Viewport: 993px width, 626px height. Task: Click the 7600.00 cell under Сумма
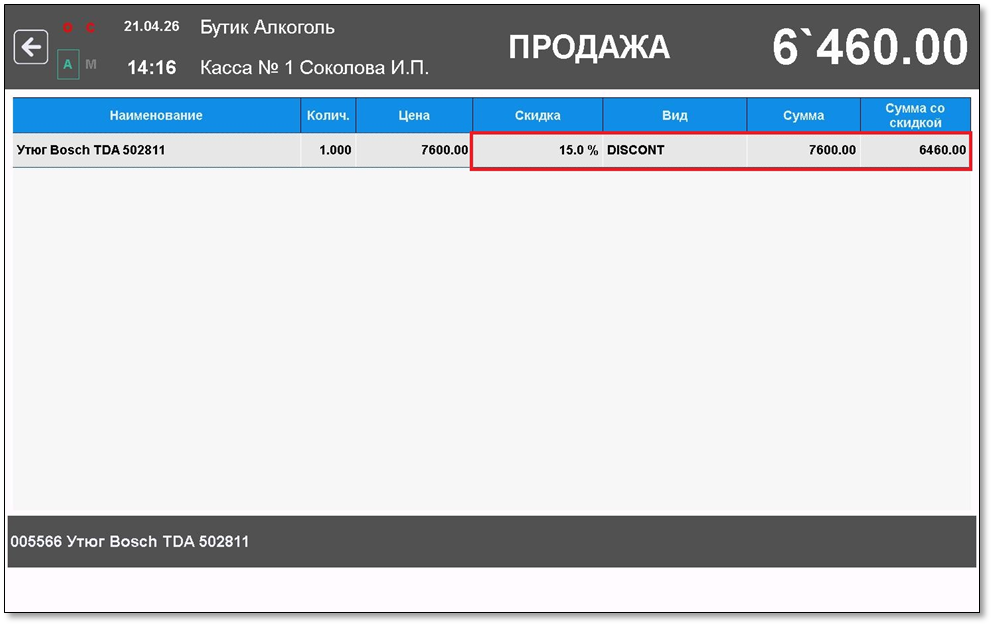point(804,150)
